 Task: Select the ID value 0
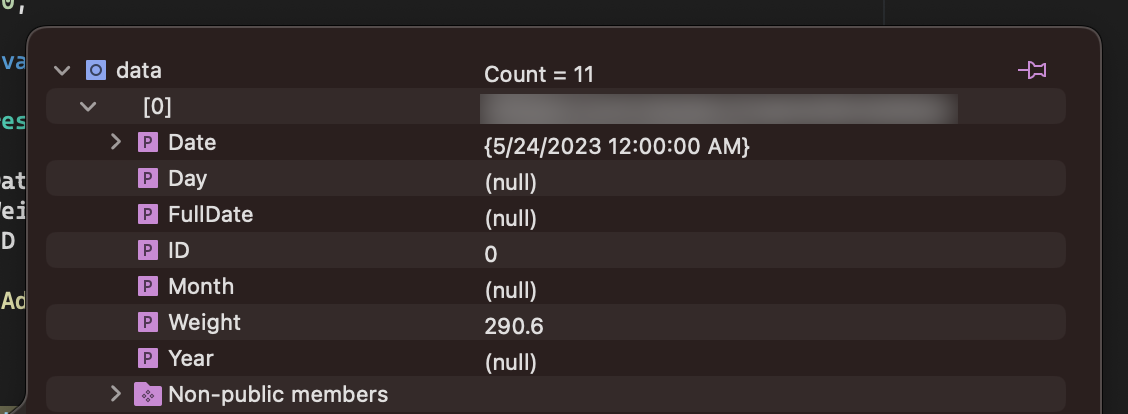coord(491,255)
